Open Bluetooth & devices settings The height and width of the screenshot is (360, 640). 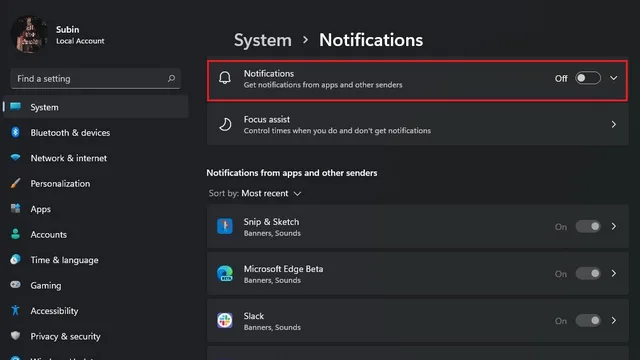[x=96, y=132]
